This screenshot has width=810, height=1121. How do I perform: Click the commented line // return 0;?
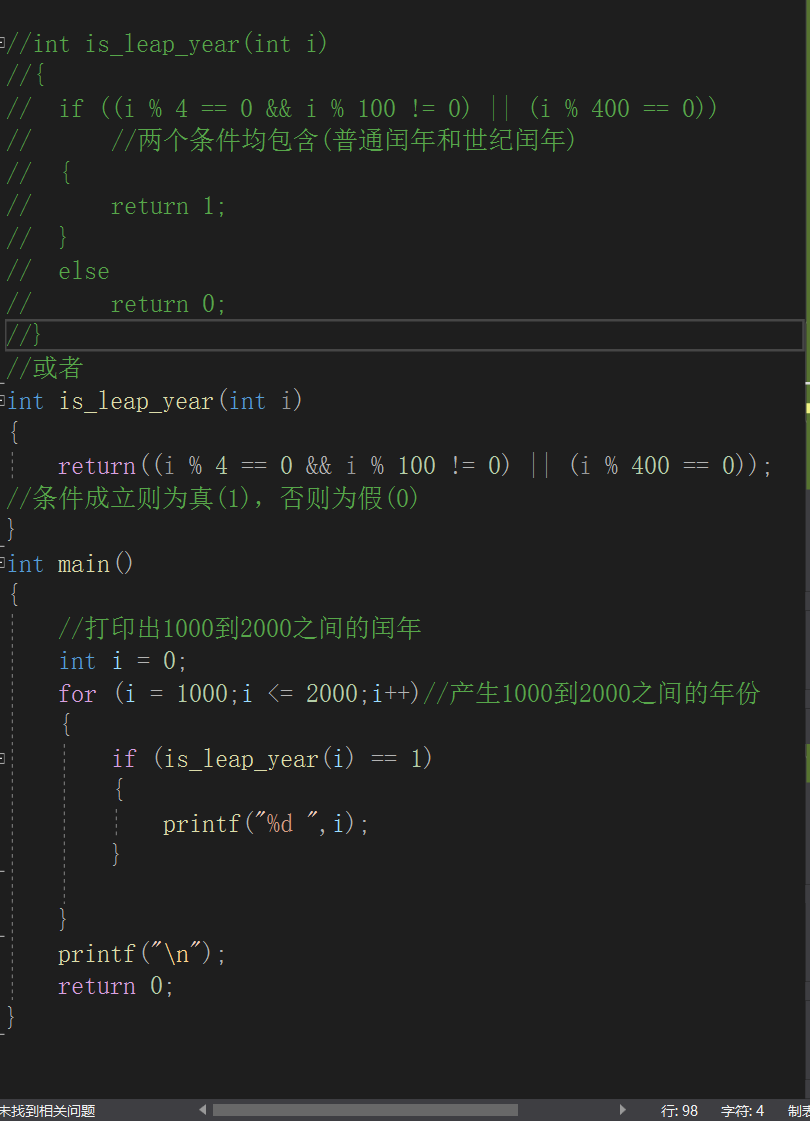pyautogui.click(x=116, y=305)
